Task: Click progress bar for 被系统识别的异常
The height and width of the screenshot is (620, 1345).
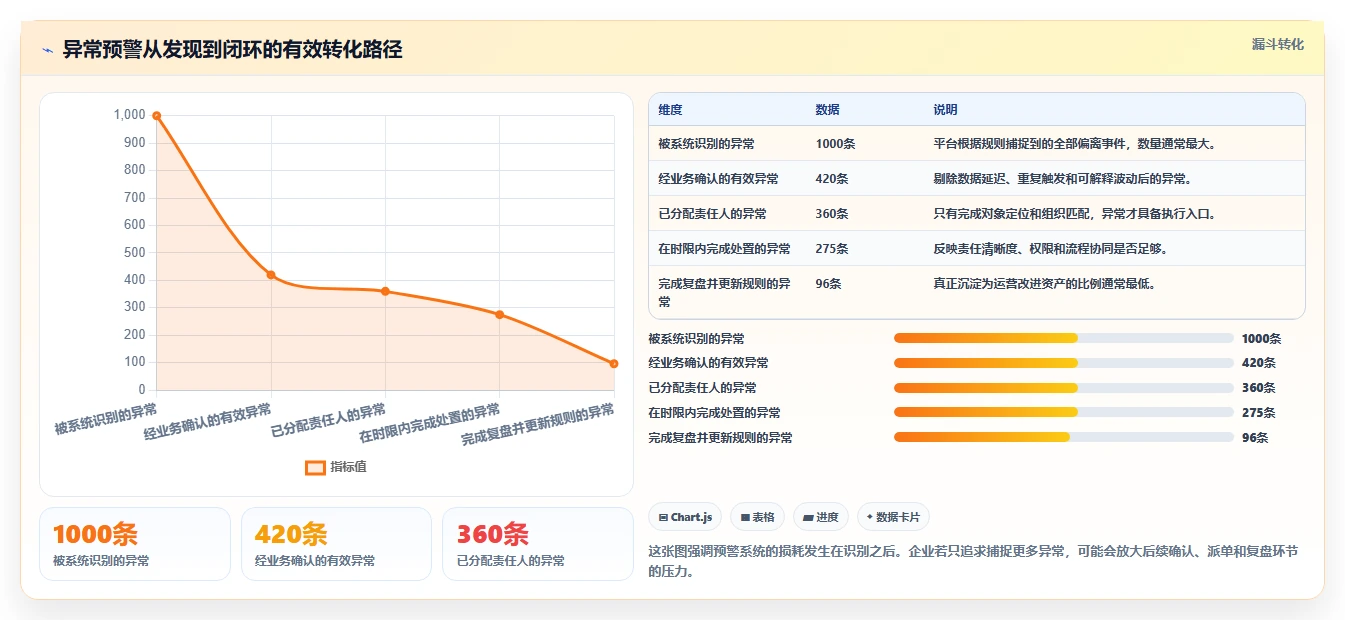Action: (1064, 338)
